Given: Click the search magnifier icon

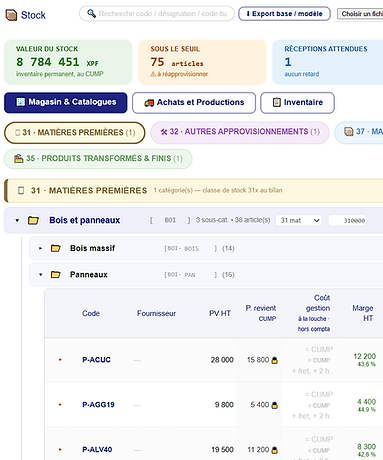Looking at the screenshot, I should (x=91, y=13).
